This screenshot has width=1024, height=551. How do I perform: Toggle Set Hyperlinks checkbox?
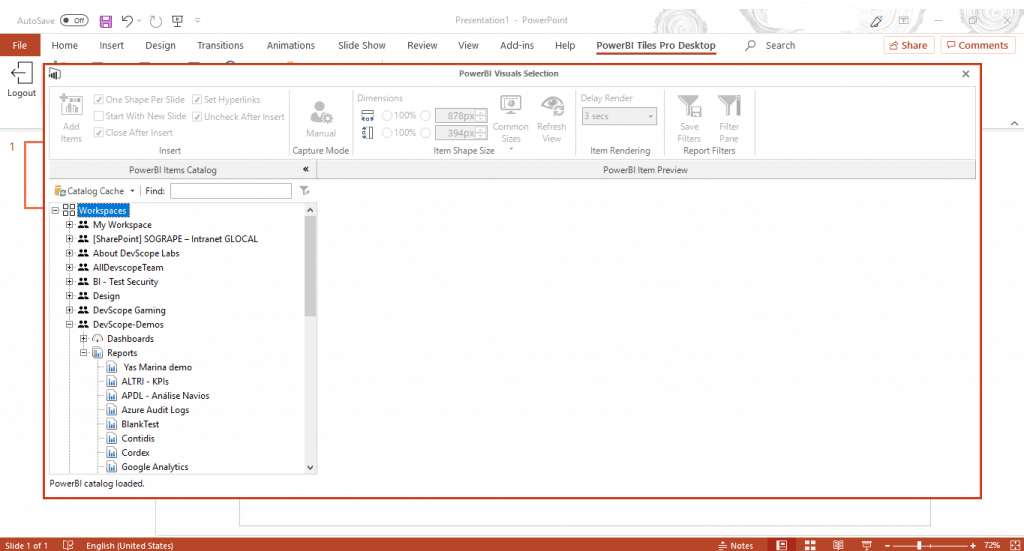[x=197, y=99]
